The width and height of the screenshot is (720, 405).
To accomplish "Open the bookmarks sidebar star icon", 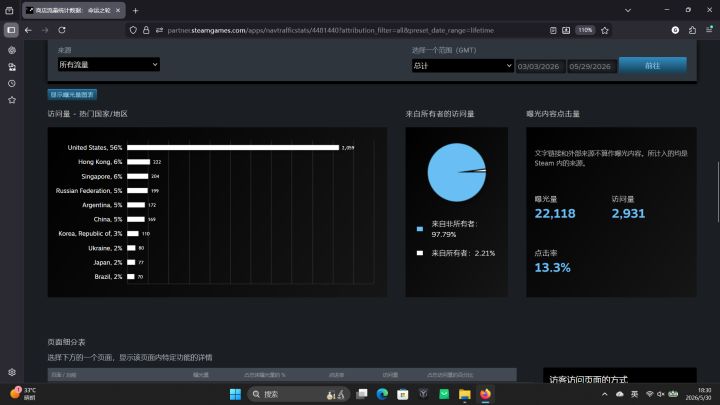I will coord(12,100).
